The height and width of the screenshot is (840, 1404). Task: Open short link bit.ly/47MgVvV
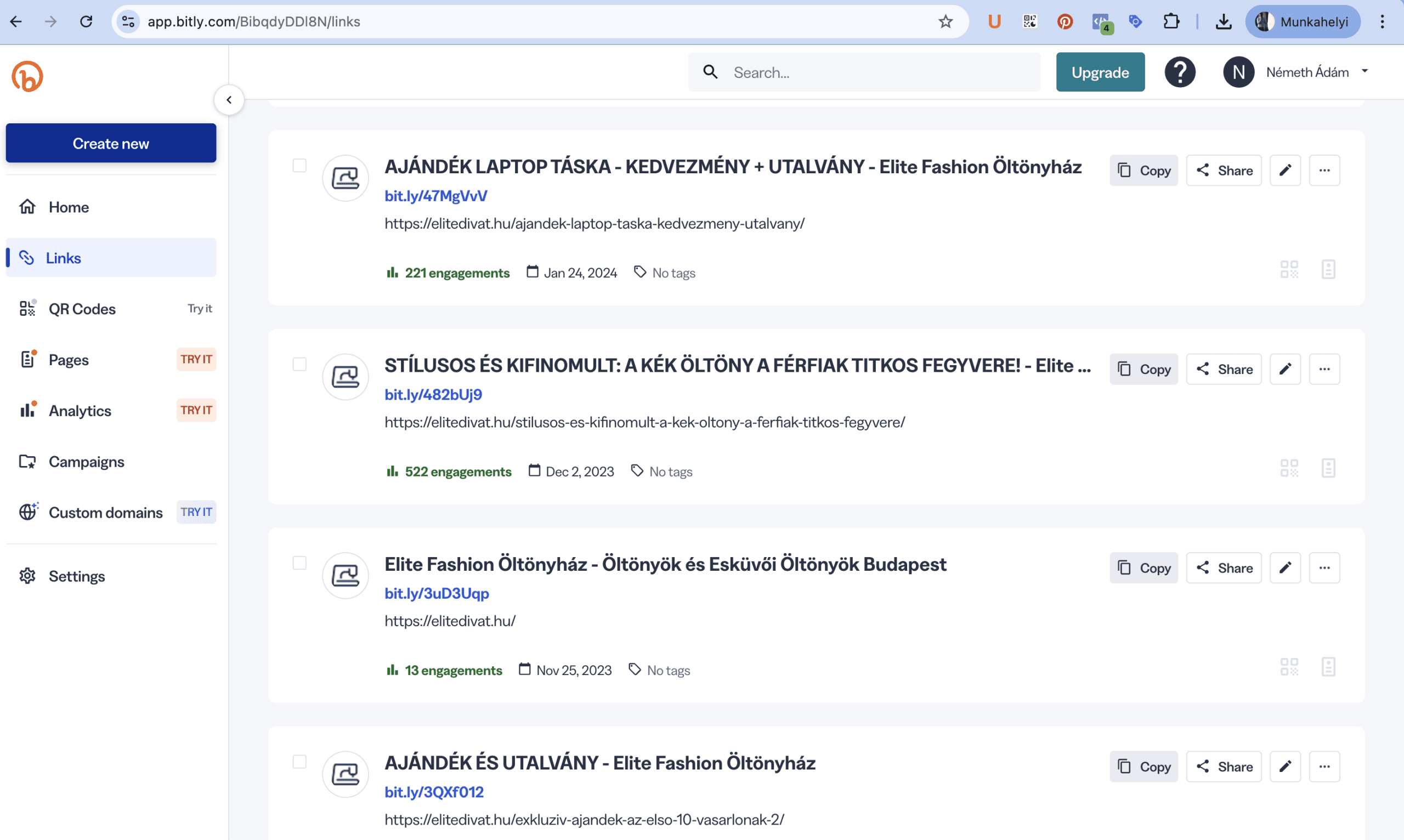(x=436, y=196)
